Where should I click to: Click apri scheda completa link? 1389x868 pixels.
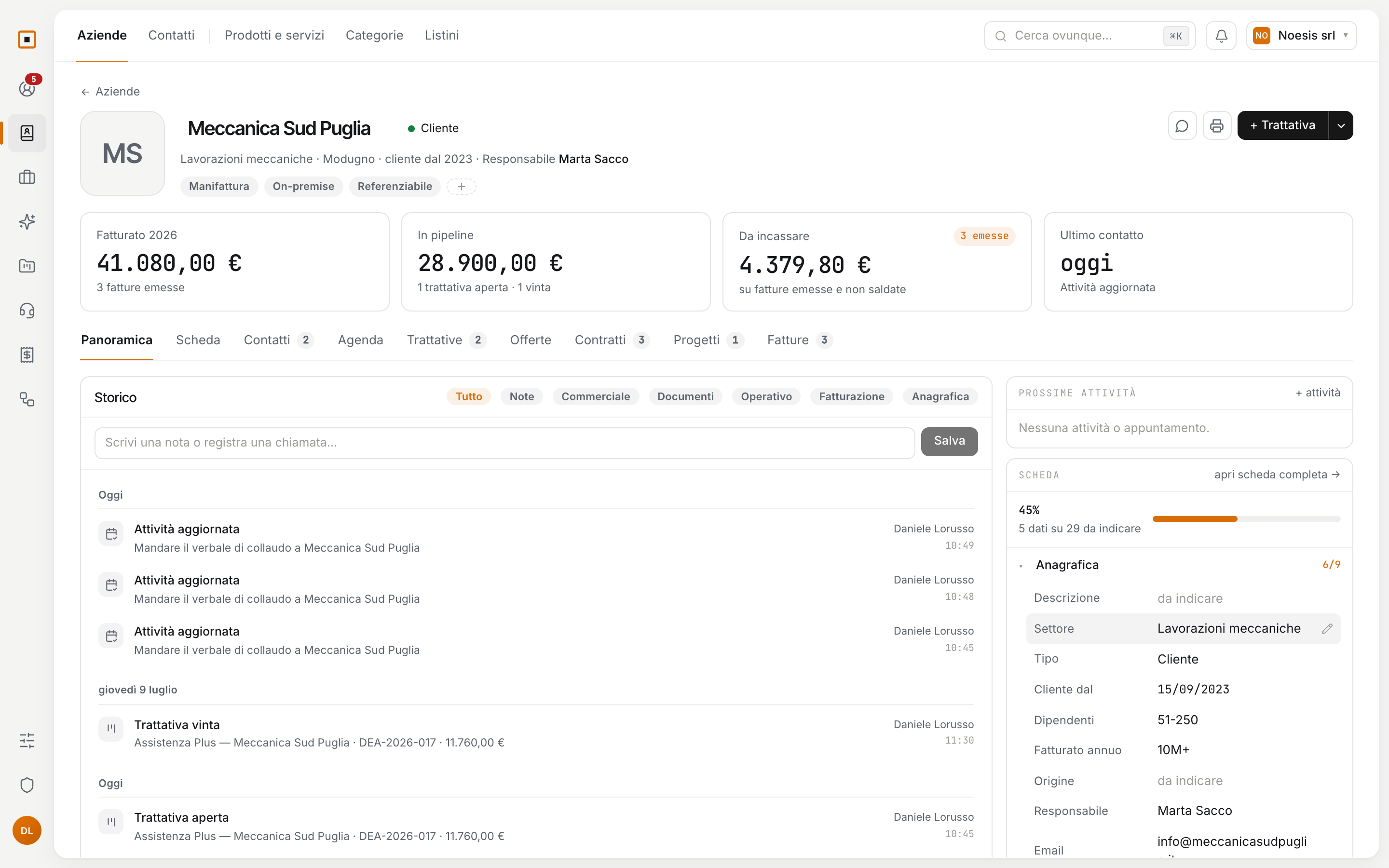1277,474
